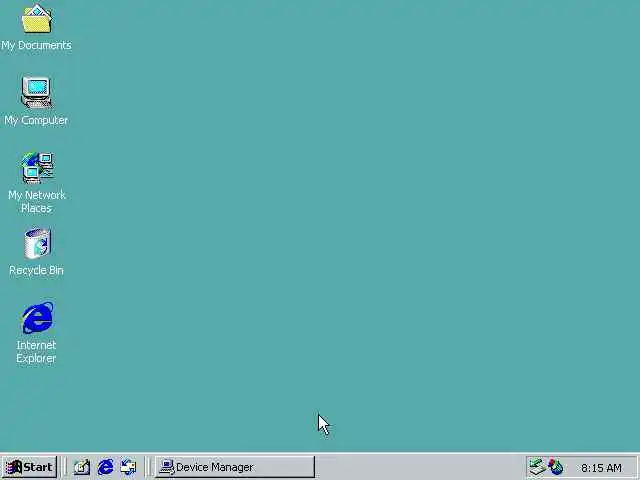
Task: Select the Recycle Bin icon
Action: pyautogui.click(x=37, y=243)
